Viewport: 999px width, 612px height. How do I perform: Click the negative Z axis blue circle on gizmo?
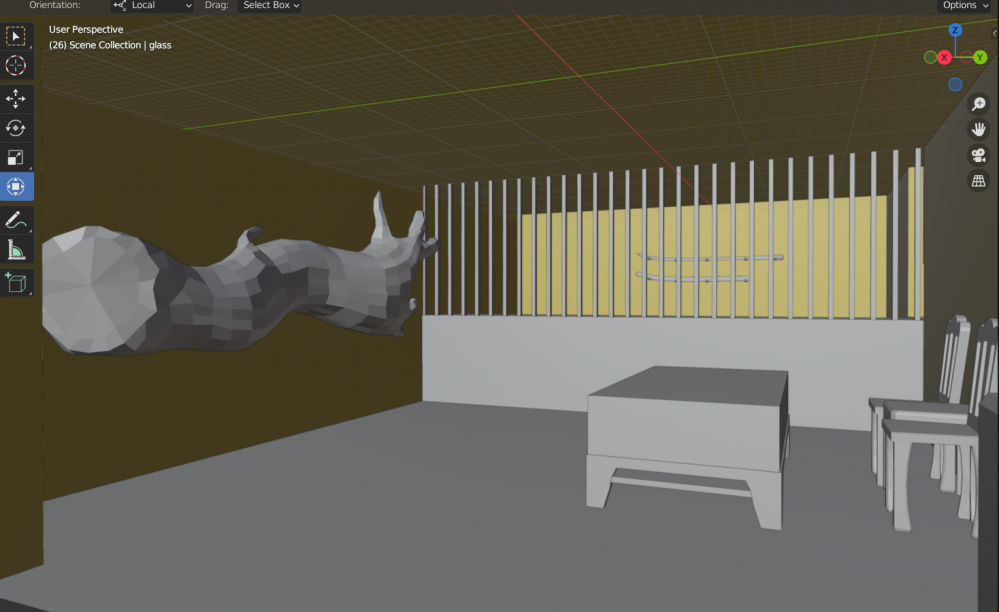point(955,84)
